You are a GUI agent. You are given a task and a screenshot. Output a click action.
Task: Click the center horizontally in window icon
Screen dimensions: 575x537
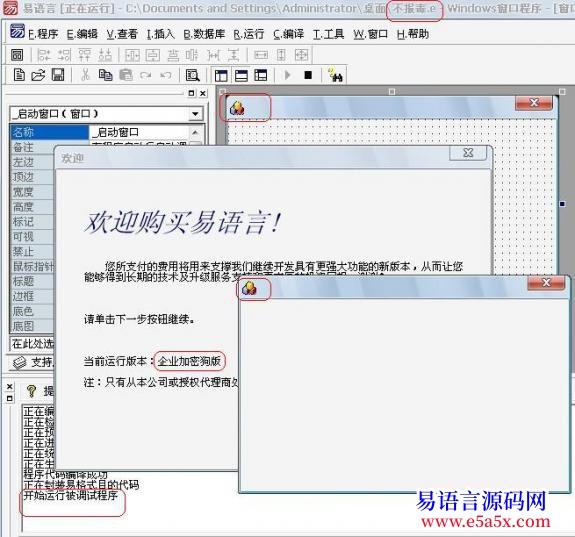click(132, 55)
